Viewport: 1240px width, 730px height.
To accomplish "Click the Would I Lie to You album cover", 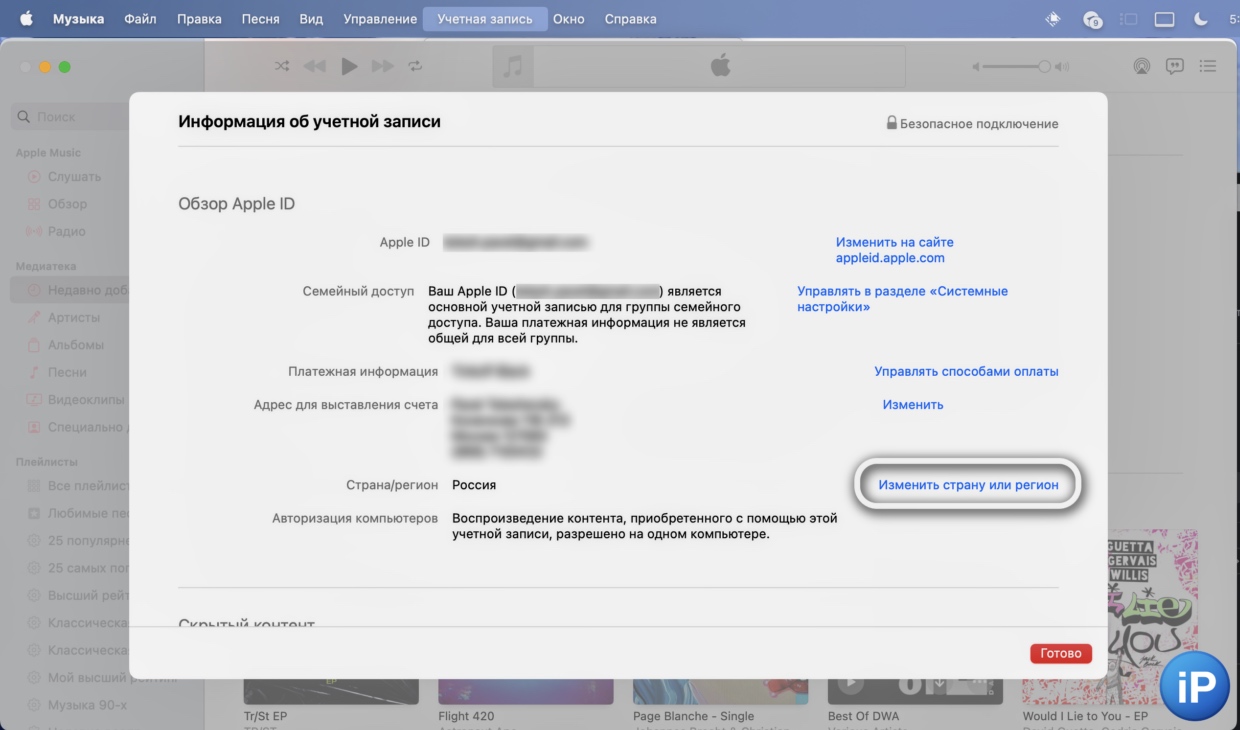I will click(1110, 617).
